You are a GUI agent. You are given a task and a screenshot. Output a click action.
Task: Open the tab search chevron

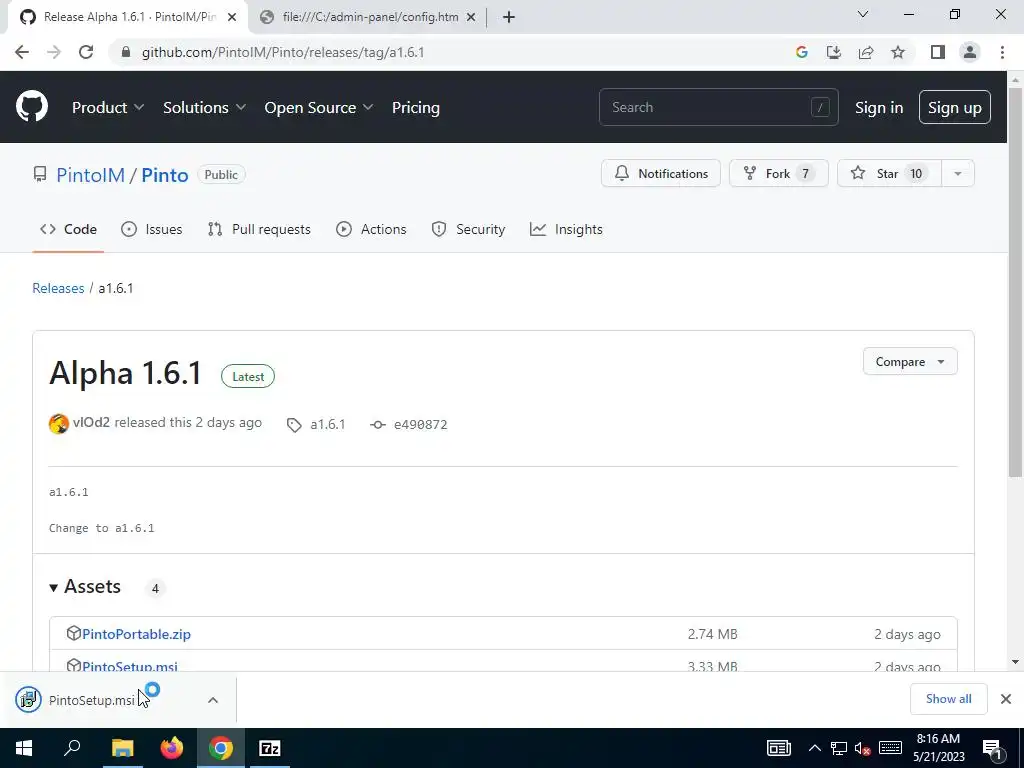863,14
